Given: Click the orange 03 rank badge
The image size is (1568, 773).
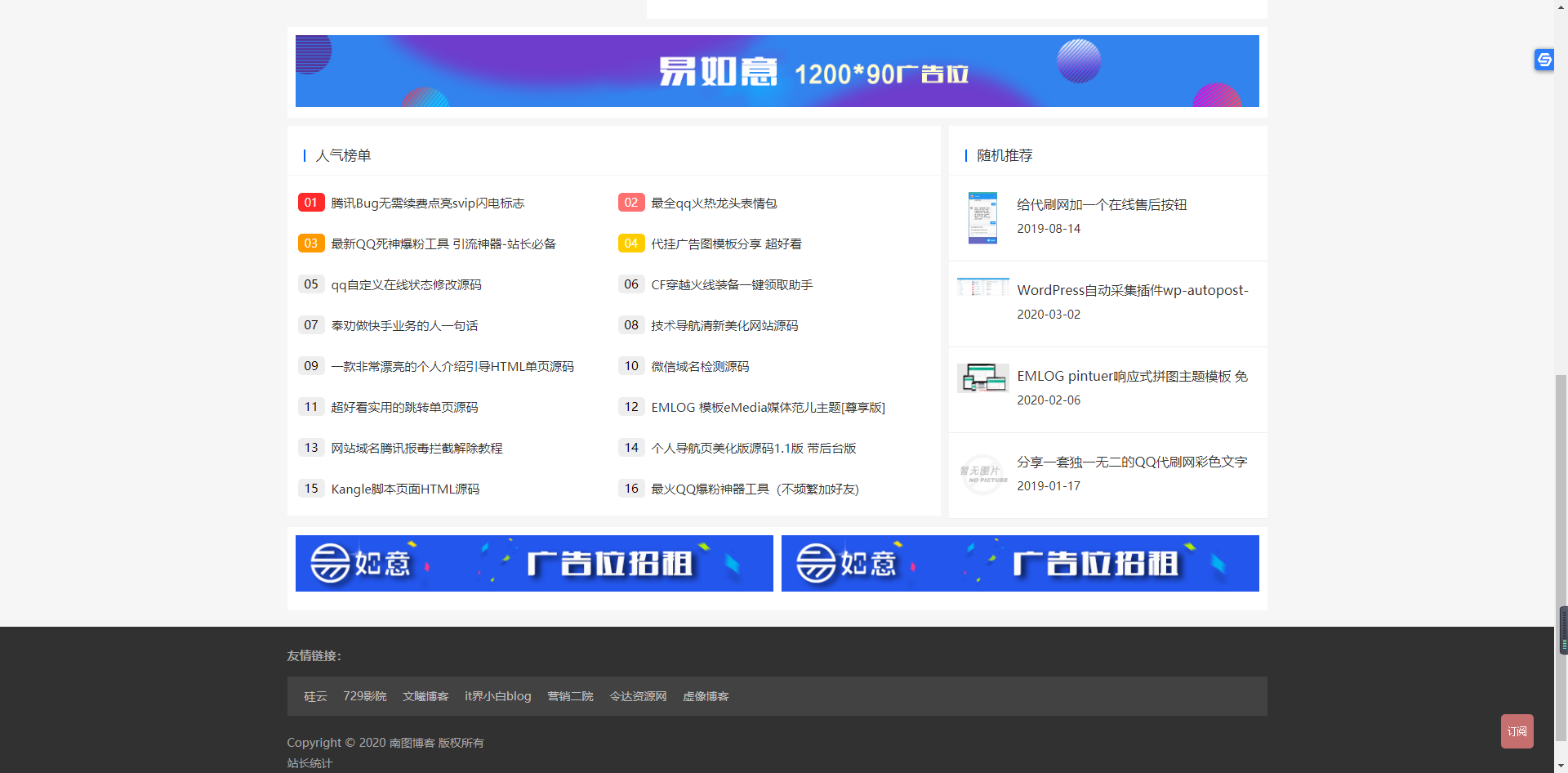Looking at the screenshot, I should [310, 244].
